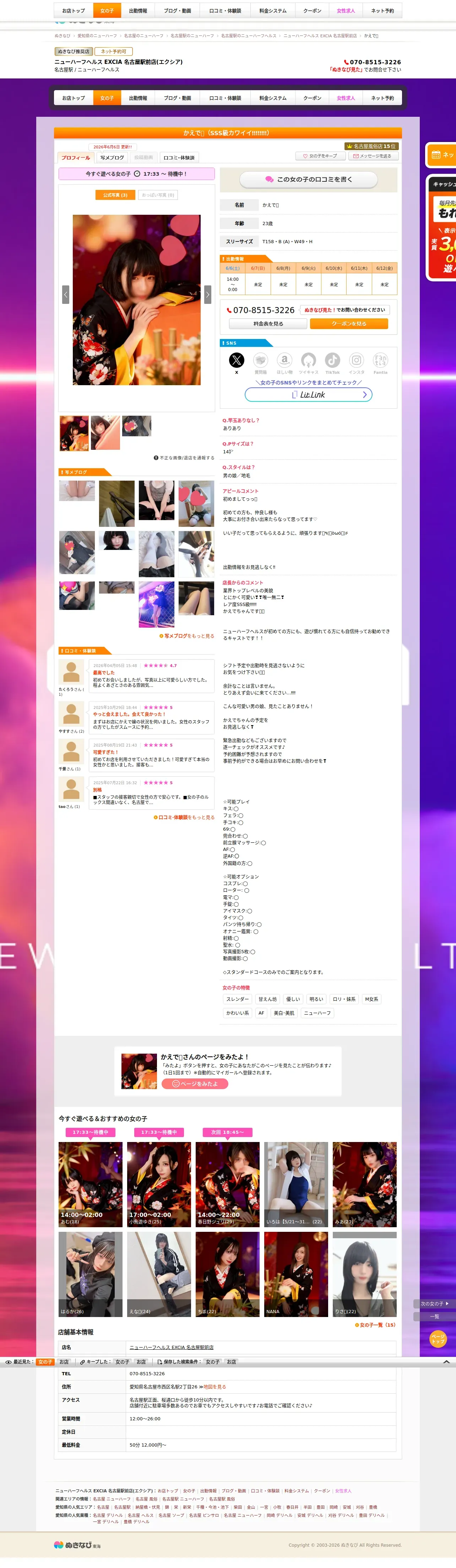This screenshot has width=456, height=1568.
Task: Click the たくろうさん reviewer avatar
Action: [71, 672]
